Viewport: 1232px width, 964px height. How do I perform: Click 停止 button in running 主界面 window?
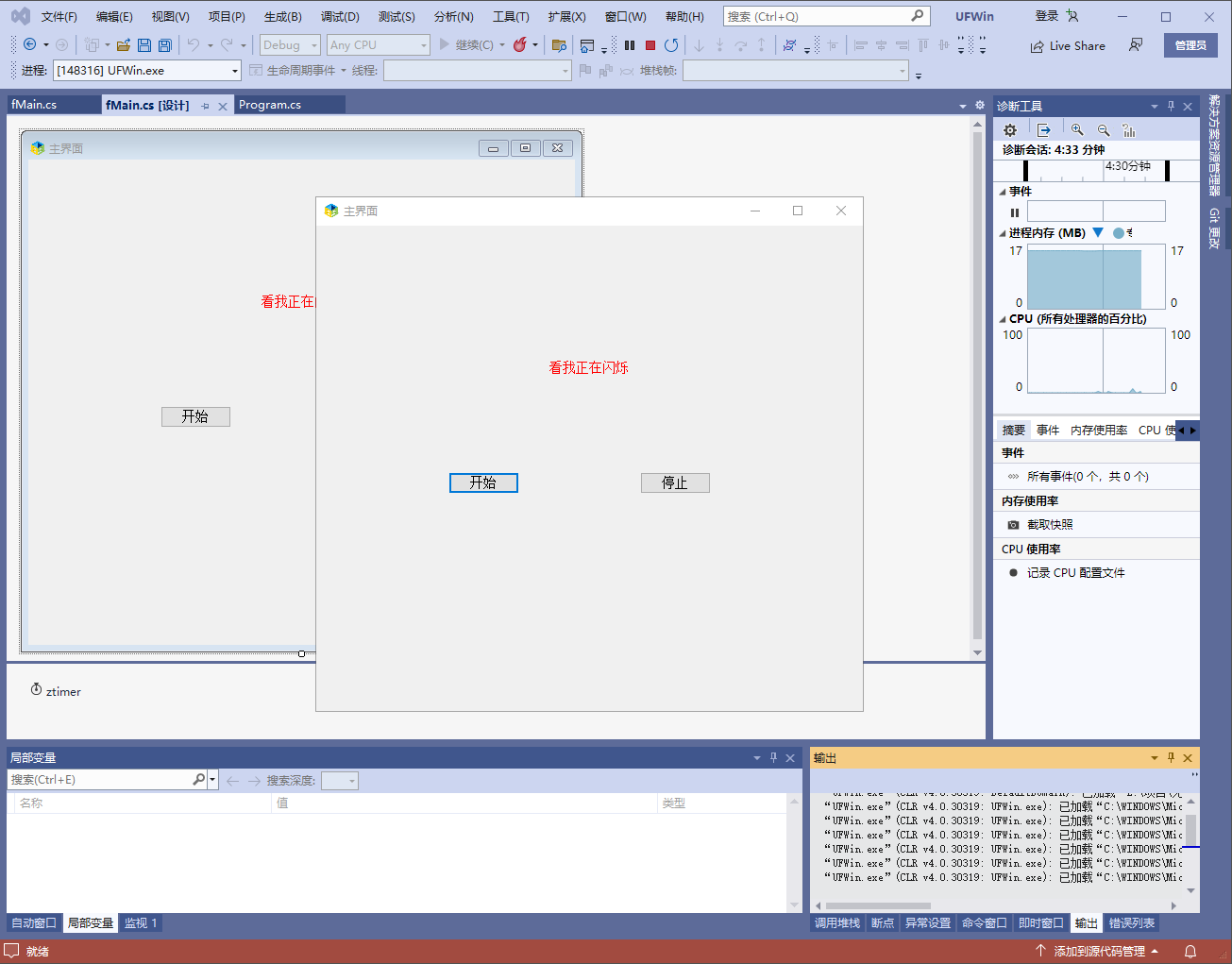pos(675,482)
